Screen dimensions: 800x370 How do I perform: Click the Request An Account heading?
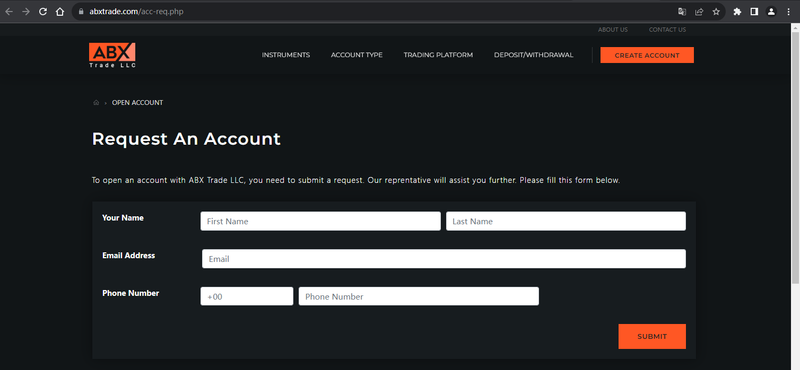point(186,139)
